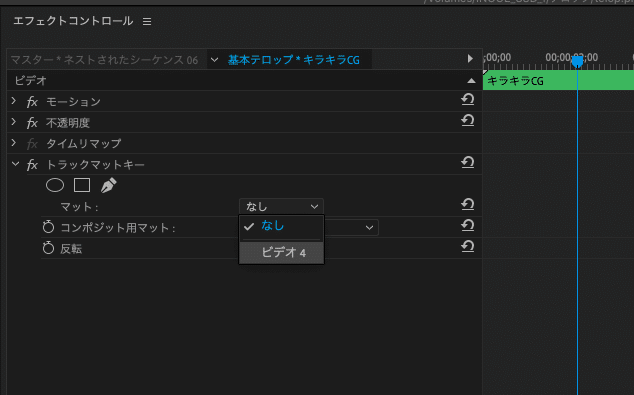Screen dimensions: 634x395
Task: Choose なし in the matte menu
Action: point(281,226)
